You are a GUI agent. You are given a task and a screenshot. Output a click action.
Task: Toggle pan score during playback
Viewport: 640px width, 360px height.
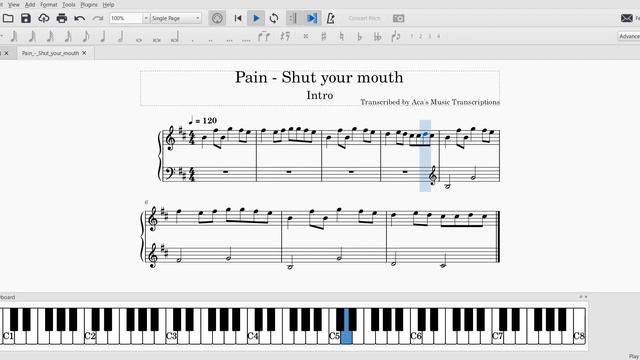[312, 18]
